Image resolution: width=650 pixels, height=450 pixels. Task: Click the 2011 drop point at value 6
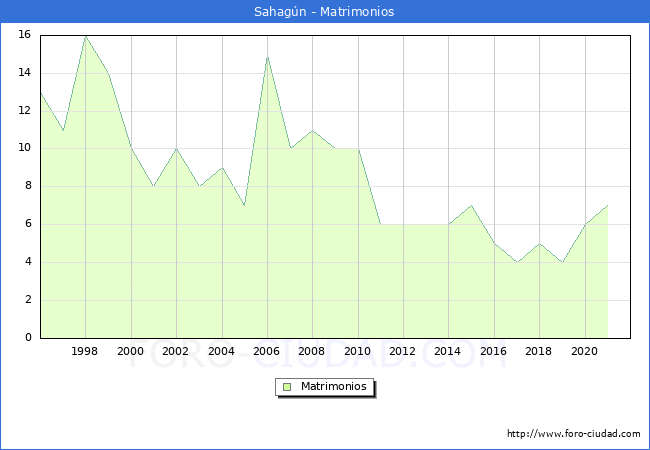pos(380,224)
